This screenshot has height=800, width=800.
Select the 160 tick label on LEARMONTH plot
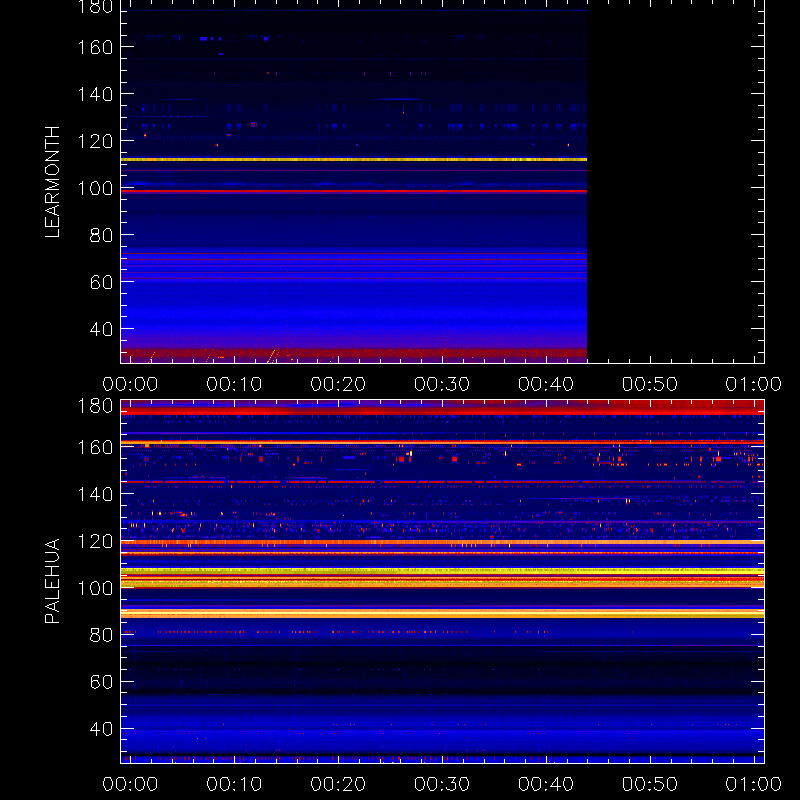pos(95,47)
